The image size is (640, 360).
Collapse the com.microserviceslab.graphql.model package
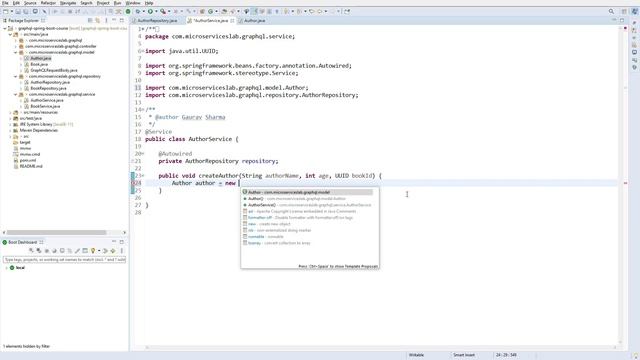coord(16,53)
